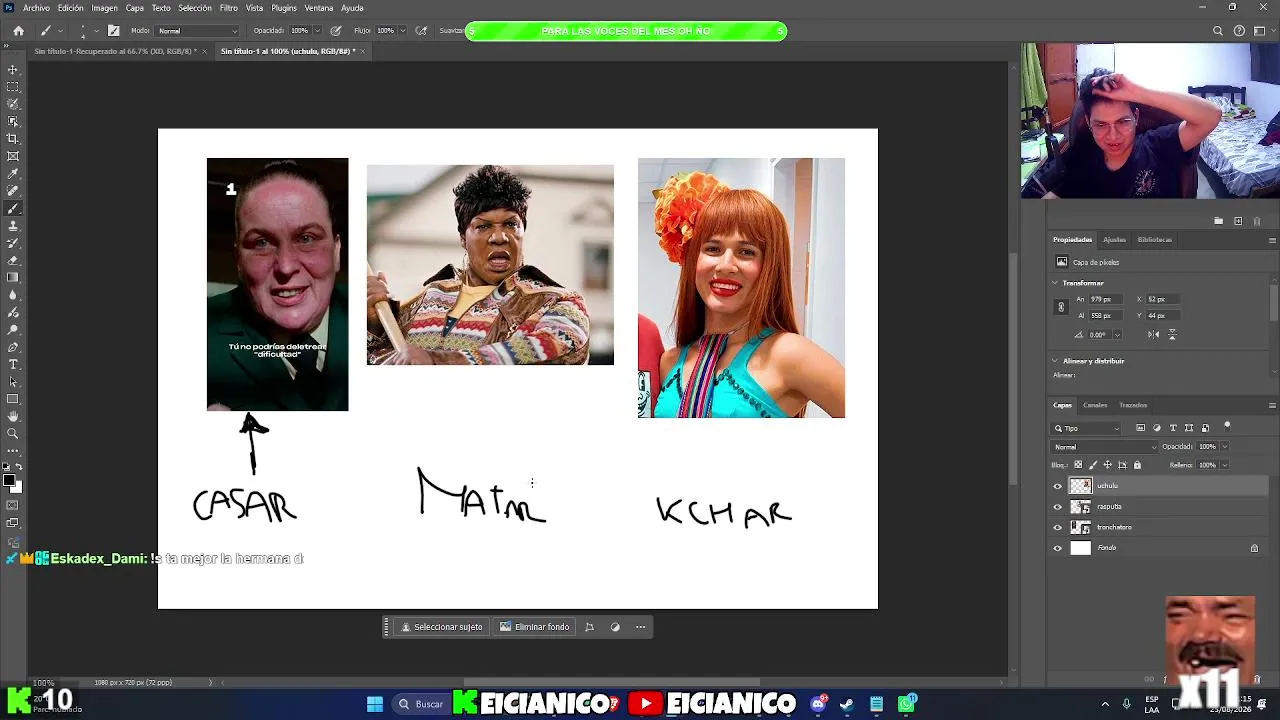1280x720 pixels.
Task: Open layer blend mode Normal dropdown
Action: tap(1104, 447)
